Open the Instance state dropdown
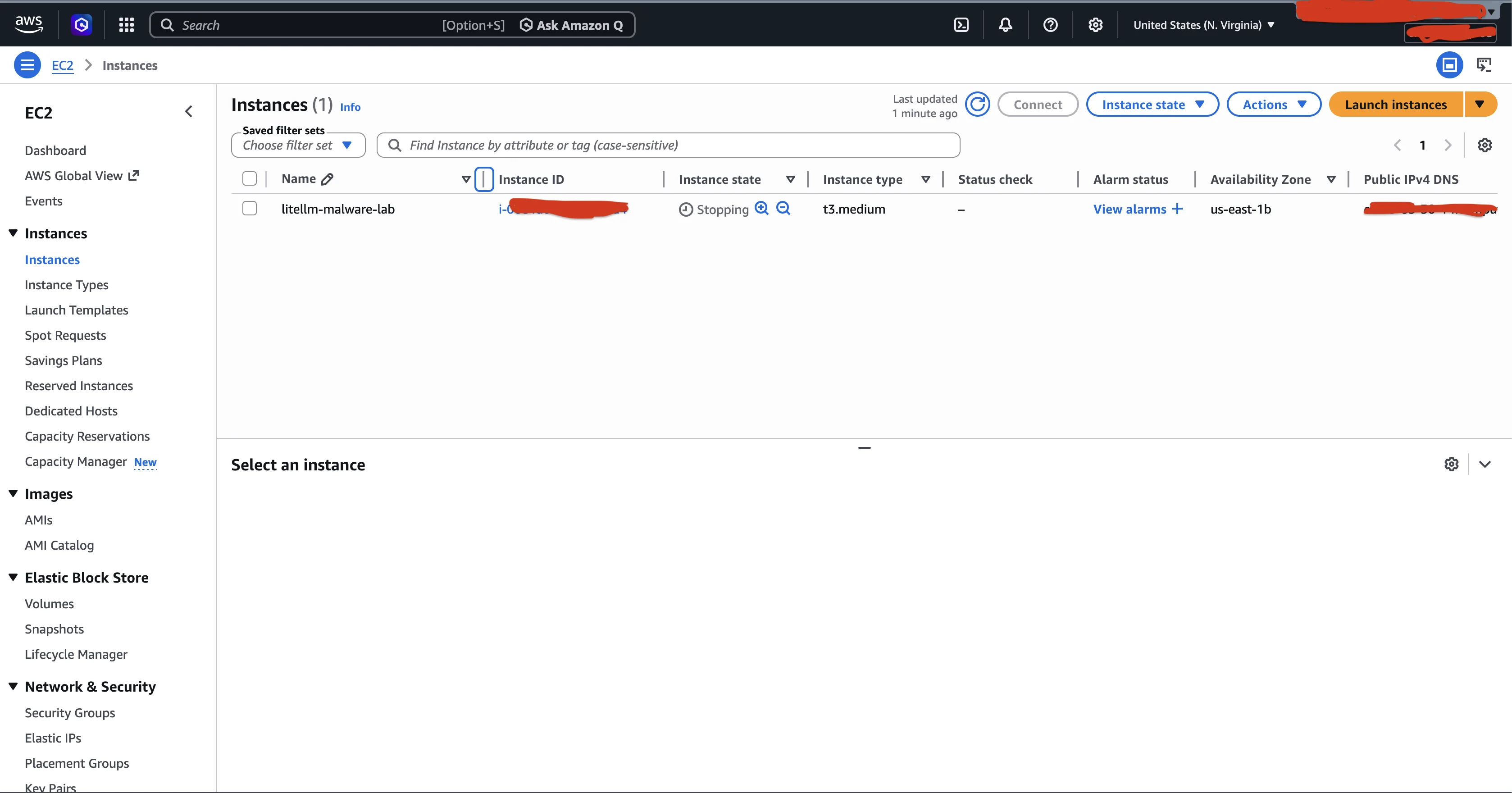 click(x=1152, y=104)
